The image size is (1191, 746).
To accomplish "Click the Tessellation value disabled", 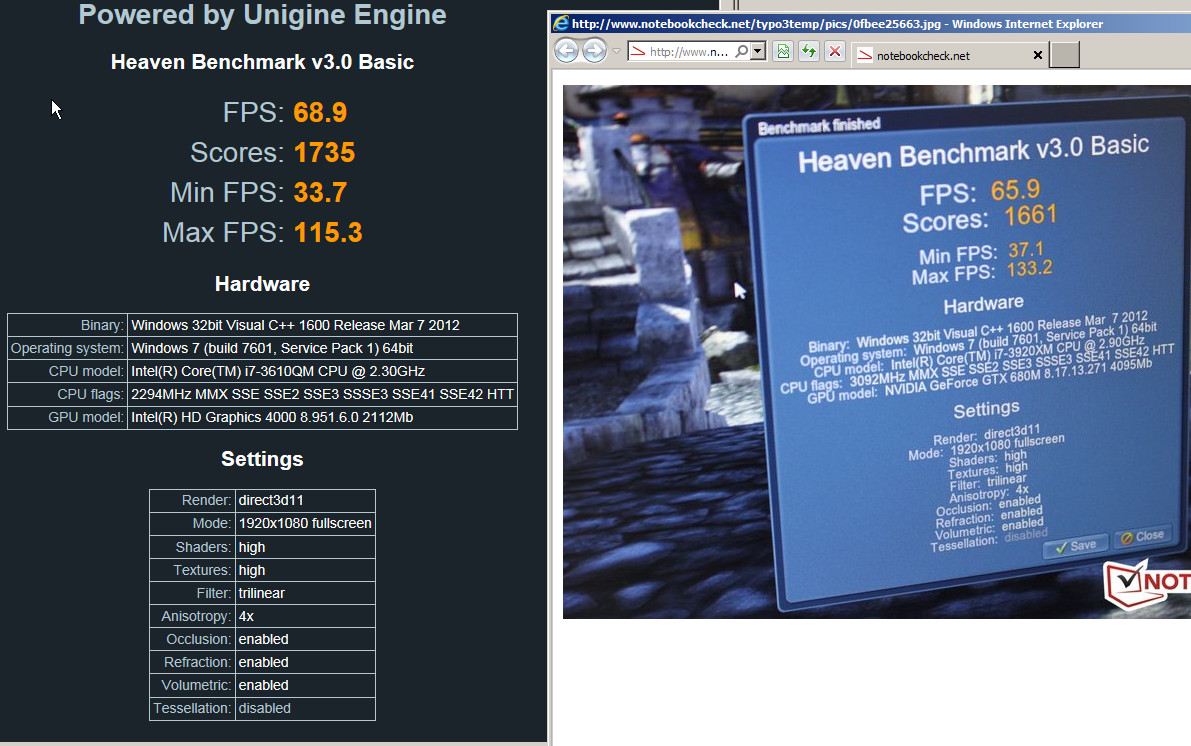I will pos(305,708).
